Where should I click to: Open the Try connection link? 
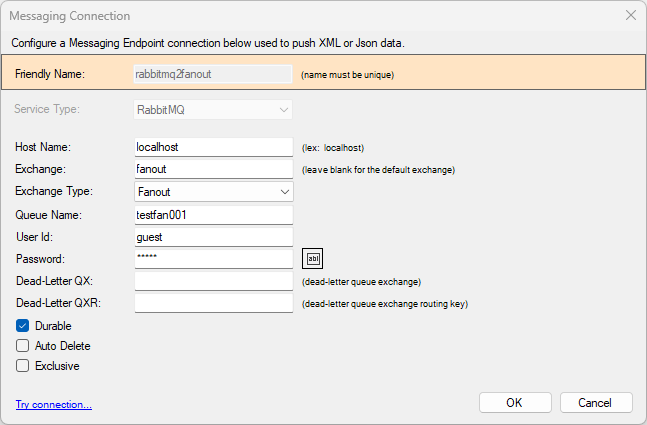(x=54, y=404)
